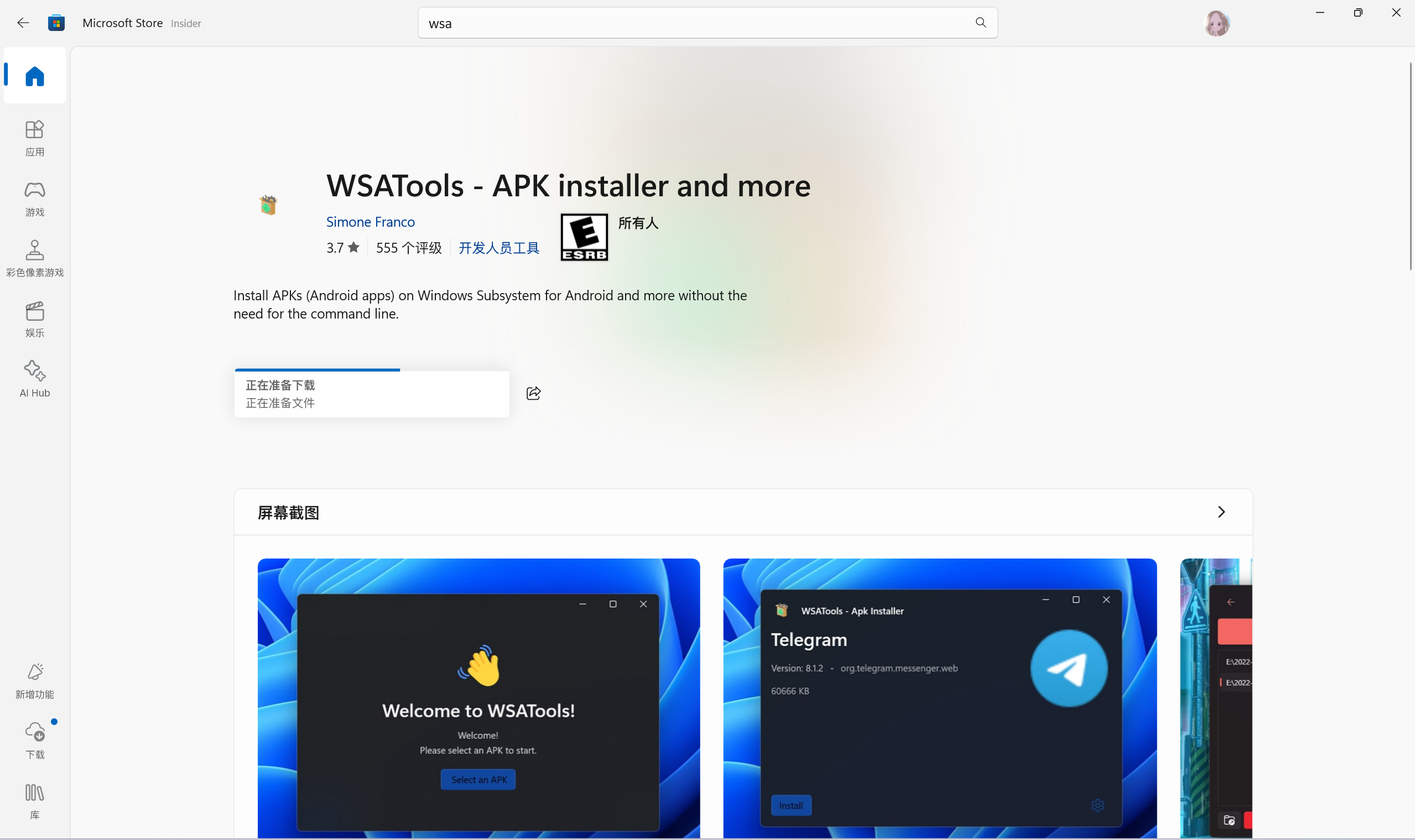Click the 正在准备下载 progress button
1415x840 pixels.
tap(371, 394)
